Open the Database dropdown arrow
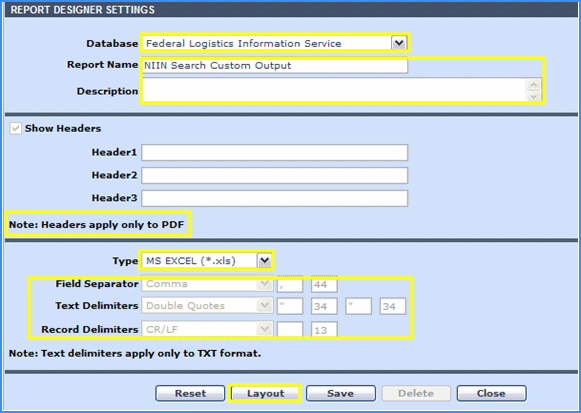This screenshot has width=581, height=413. (x=399, y=43)
